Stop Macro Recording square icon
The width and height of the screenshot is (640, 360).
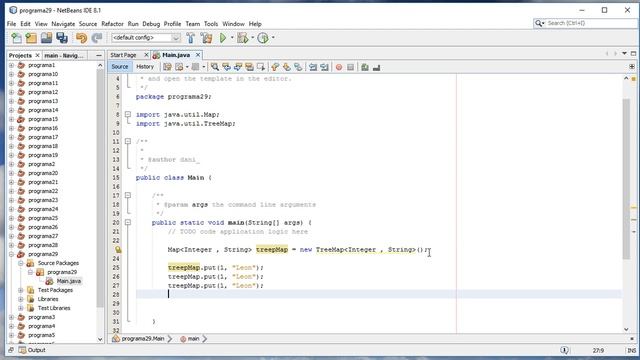pos(350,67)
